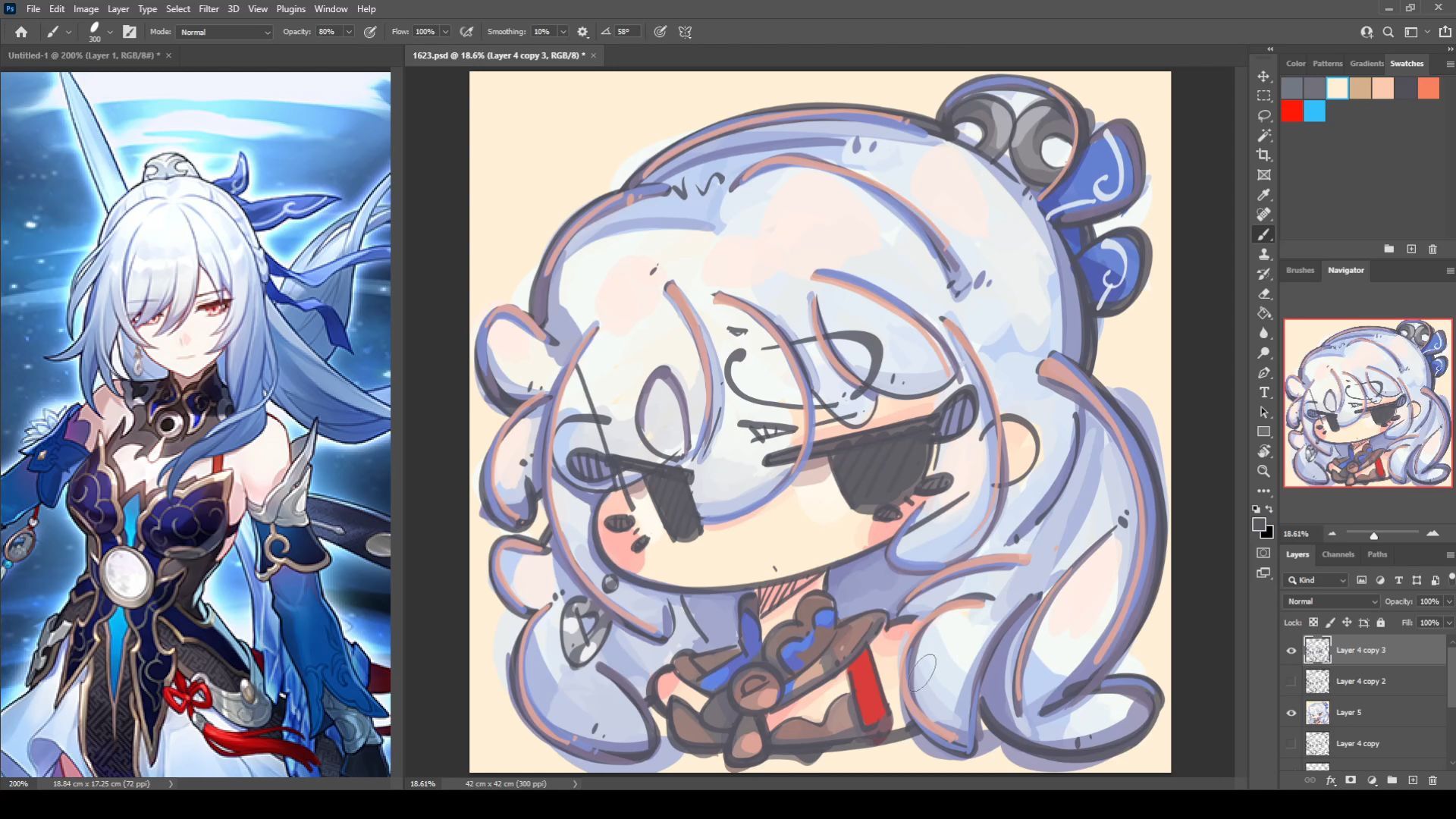
Task: Toggle pressure for opacity
Action: [370, 32]
